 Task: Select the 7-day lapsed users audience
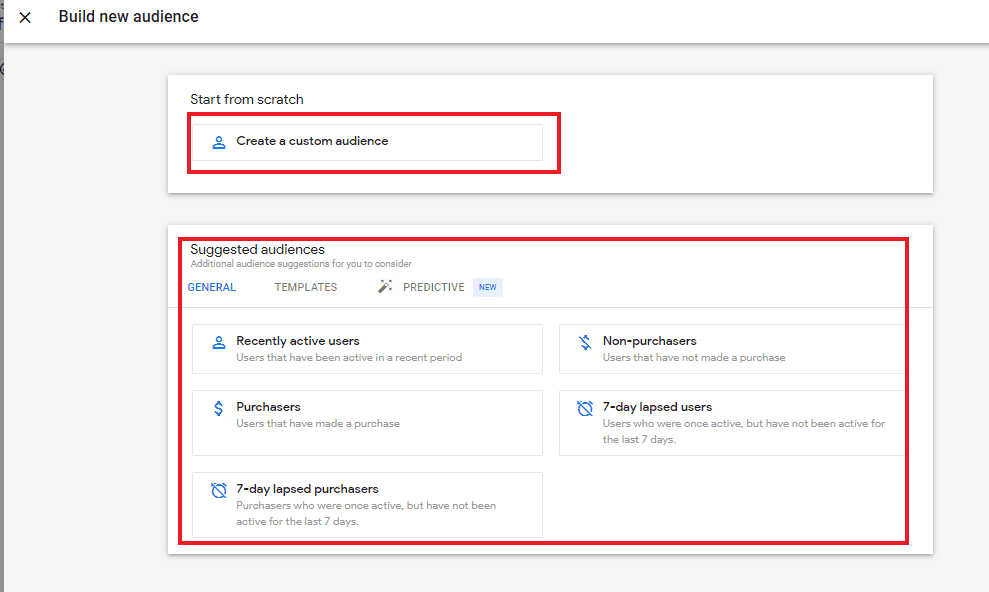coord(732,423)
